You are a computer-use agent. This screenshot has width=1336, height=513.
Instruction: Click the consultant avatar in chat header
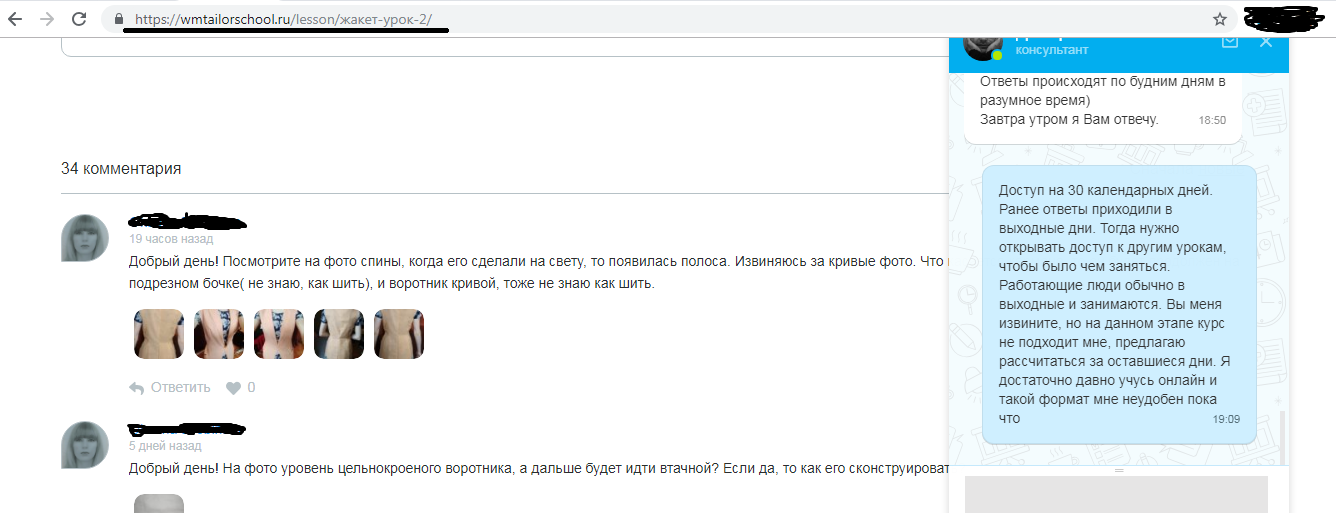982,43
